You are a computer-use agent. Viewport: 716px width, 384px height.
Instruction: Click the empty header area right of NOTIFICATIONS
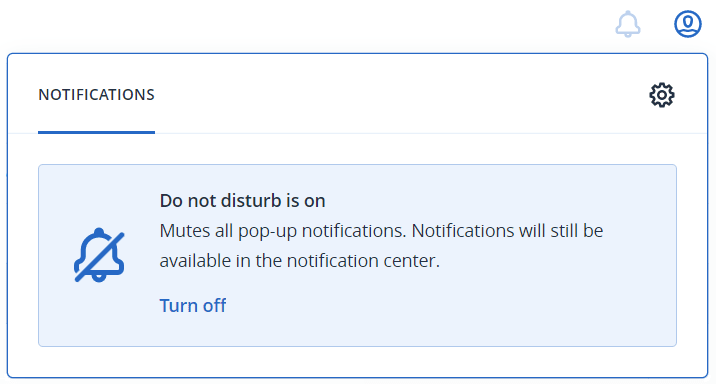[x=402, y=95]
